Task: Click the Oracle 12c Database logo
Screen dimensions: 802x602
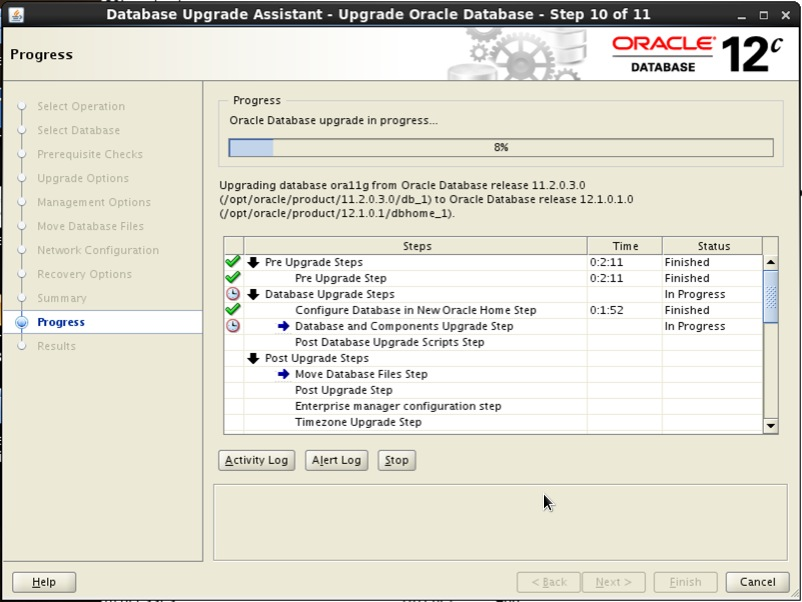Action: [x=698, y=54]
